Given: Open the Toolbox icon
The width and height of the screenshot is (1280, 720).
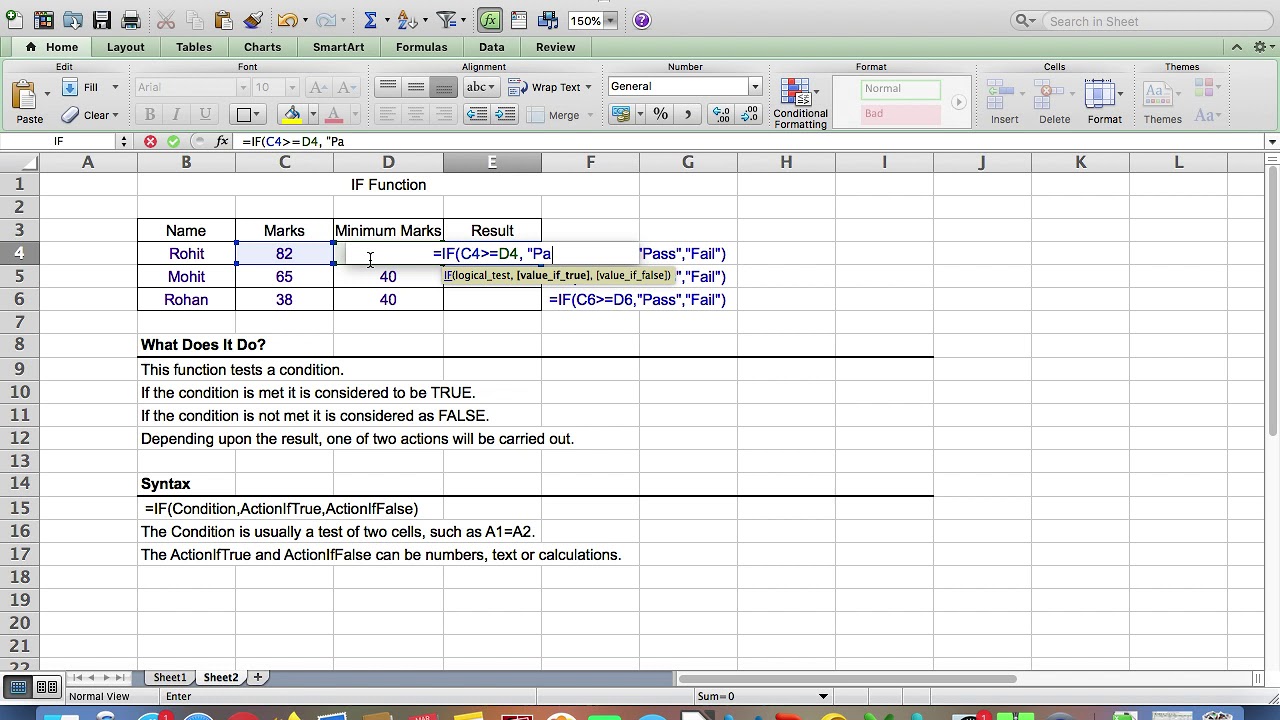Looking at the screenshot, I should pyautogui.click(x=519, y=20).
